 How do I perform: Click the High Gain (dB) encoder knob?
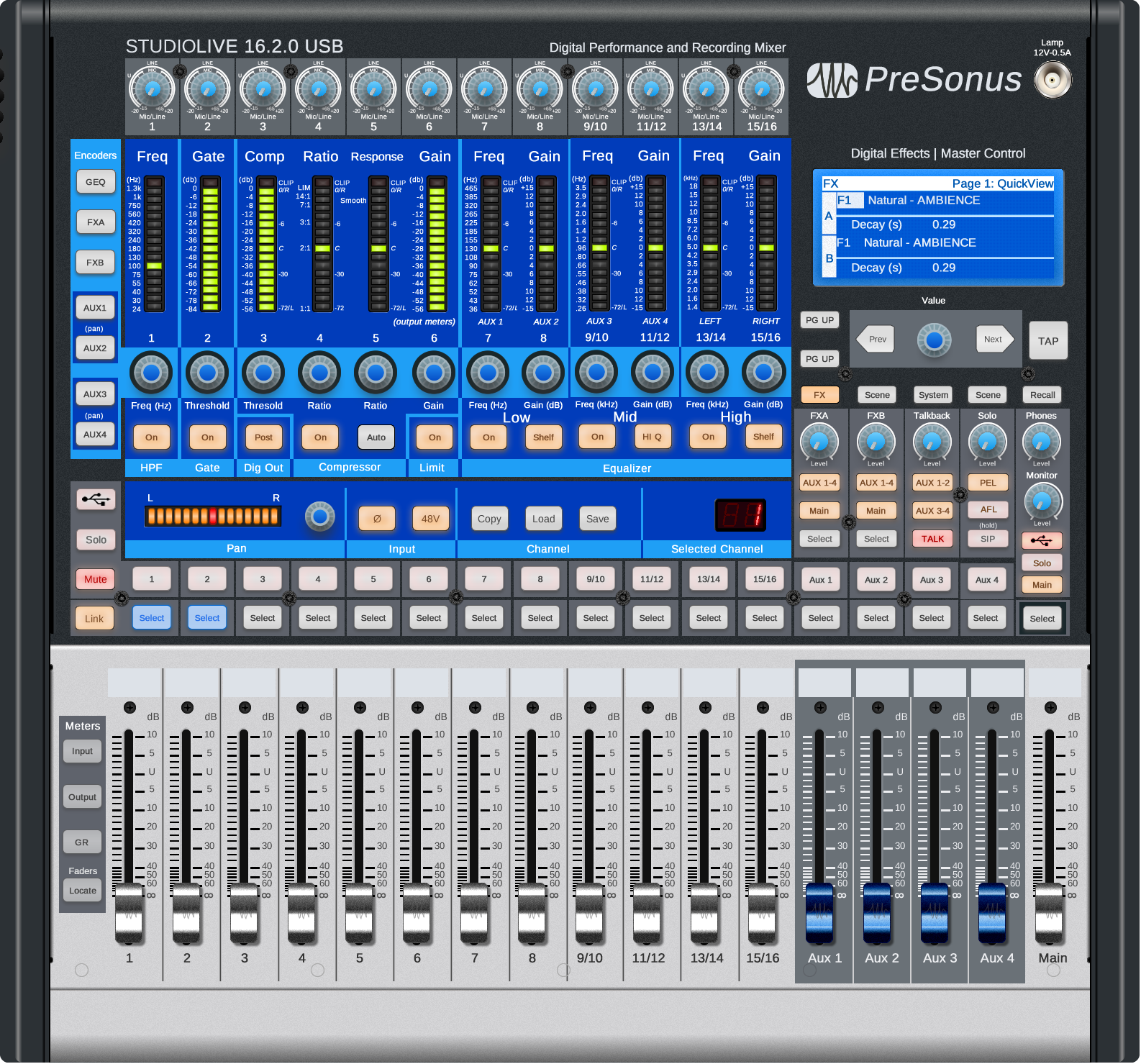763,372
